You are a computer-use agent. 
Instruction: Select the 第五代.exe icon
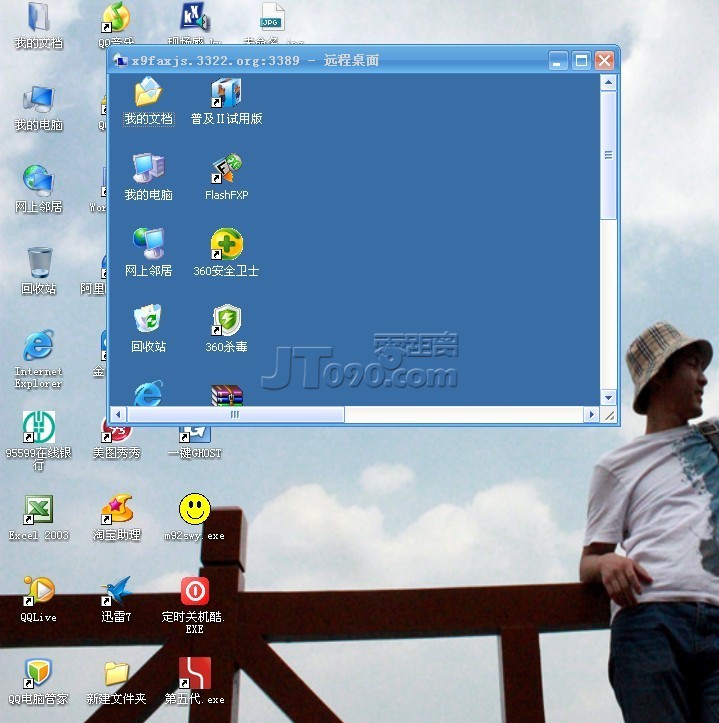point(195,681)
